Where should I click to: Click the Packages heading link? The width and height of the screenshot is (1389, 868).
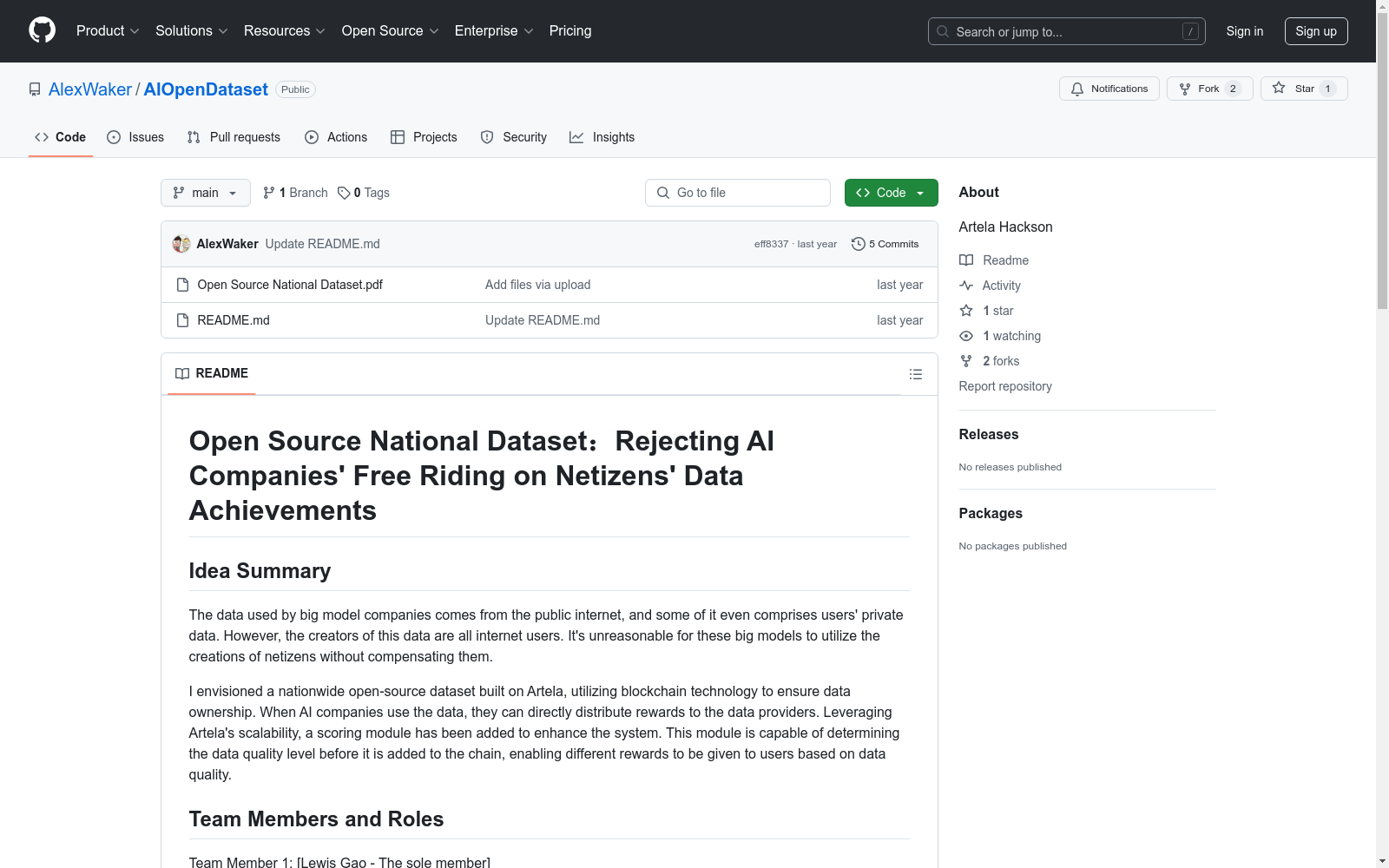pos(991,513)
